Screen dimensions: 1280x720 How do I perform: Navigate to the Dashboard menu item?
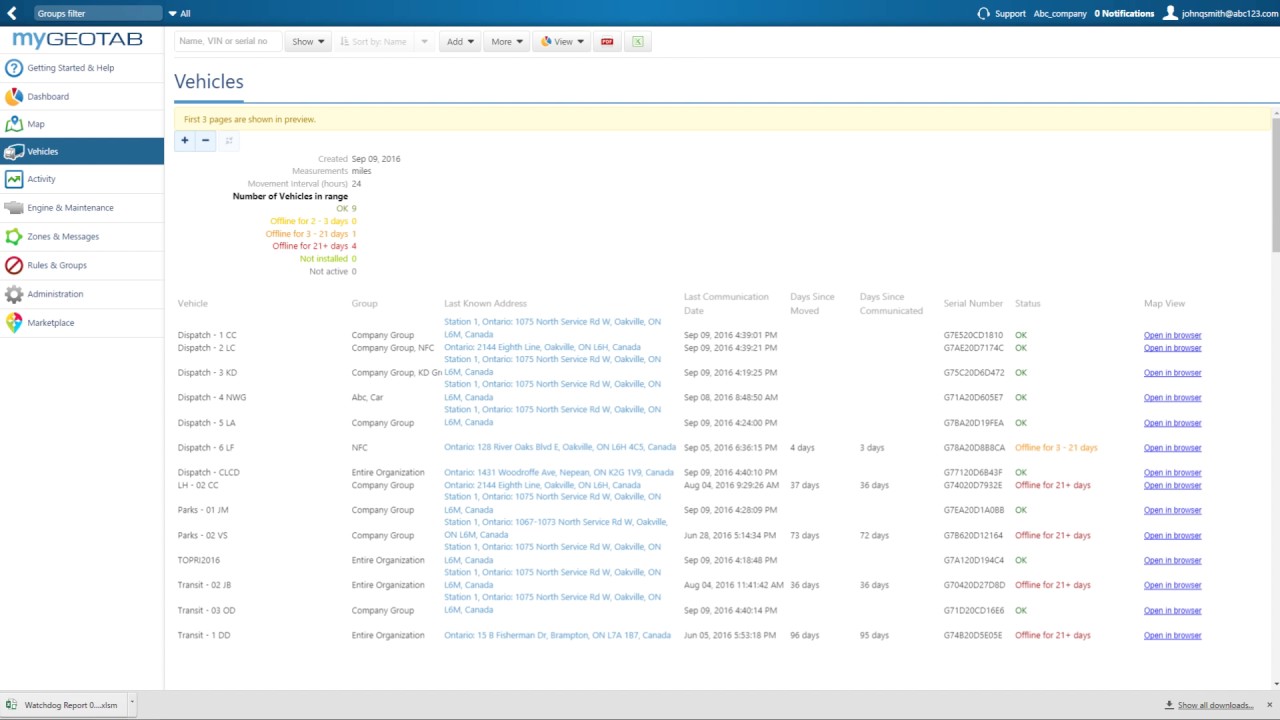48,97
